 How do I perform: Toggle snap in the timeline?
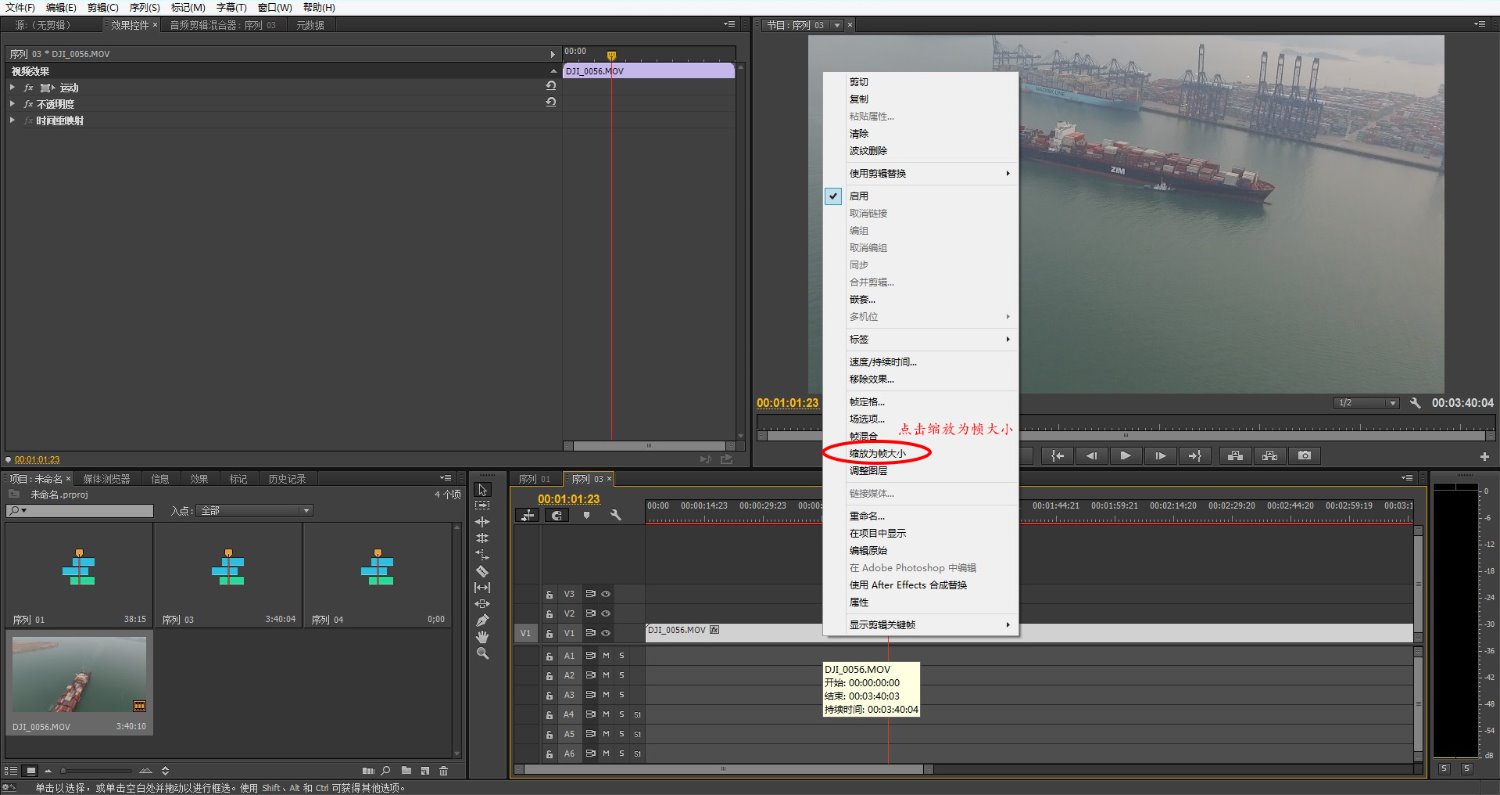(556, 515)
